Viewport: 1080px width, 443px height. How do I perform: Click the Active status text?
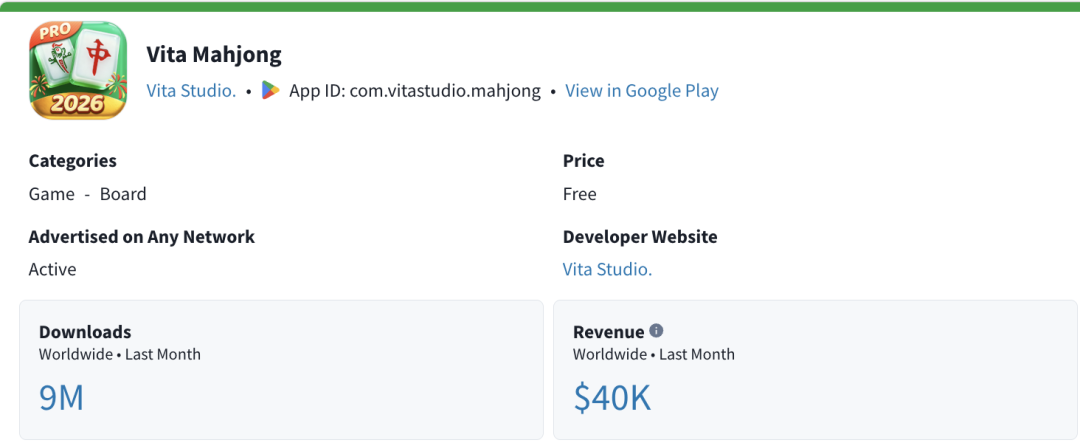click(52, 269)
